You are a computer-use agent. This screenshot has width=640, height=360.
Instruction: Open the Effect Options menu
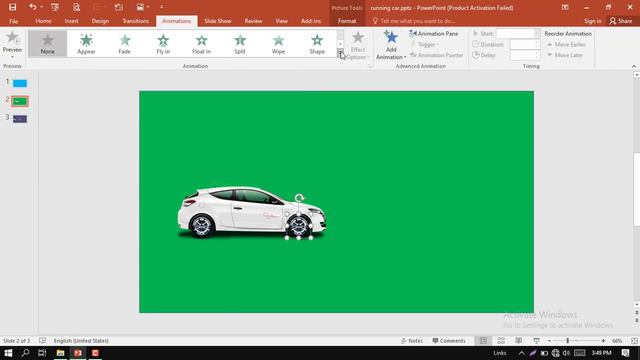point(358,45)
